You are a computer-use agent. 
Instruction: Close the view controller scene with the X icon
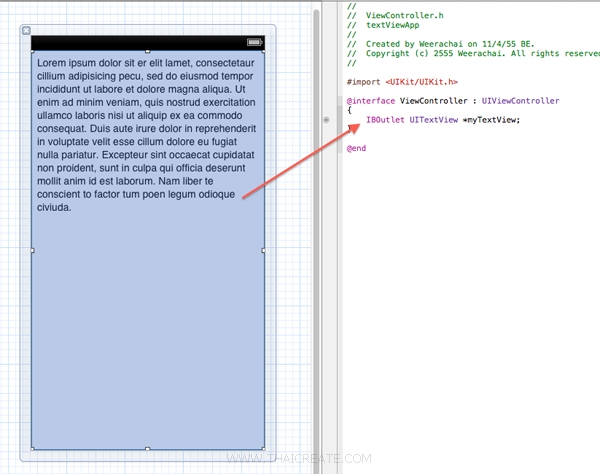pos(26,31)
